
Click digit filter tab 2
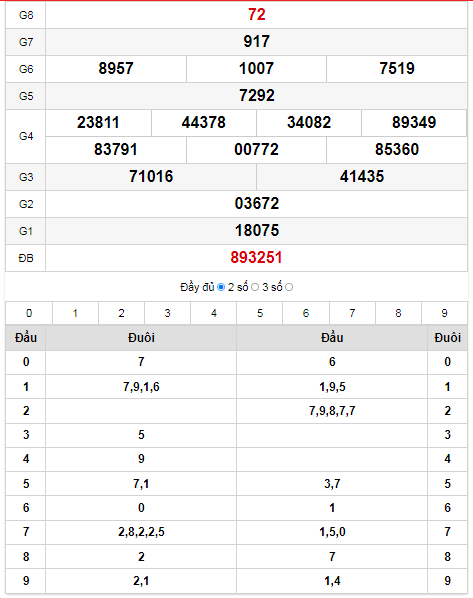121,313
